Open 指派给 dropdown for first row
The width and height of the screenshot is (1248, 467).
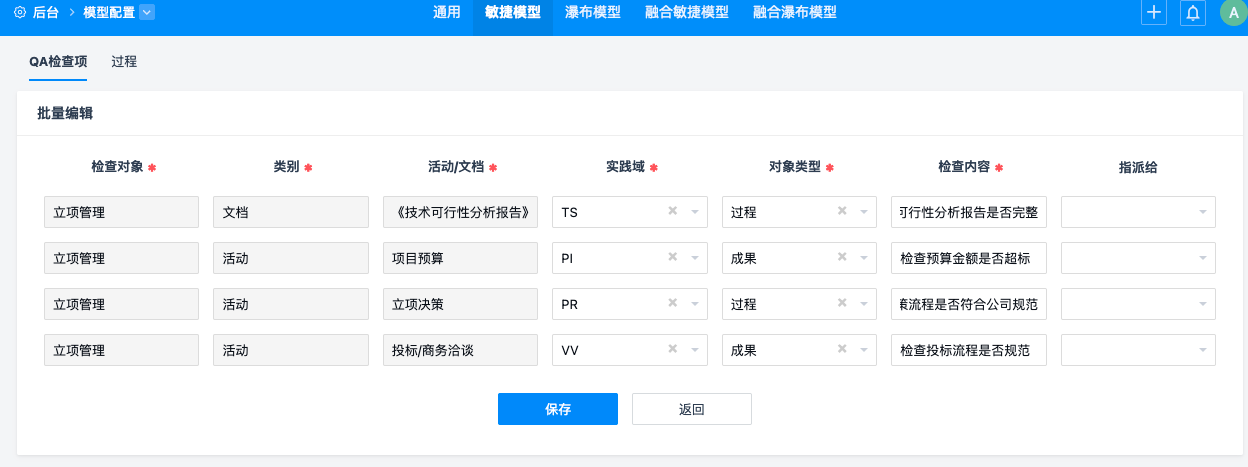[x=1201, y=212]
